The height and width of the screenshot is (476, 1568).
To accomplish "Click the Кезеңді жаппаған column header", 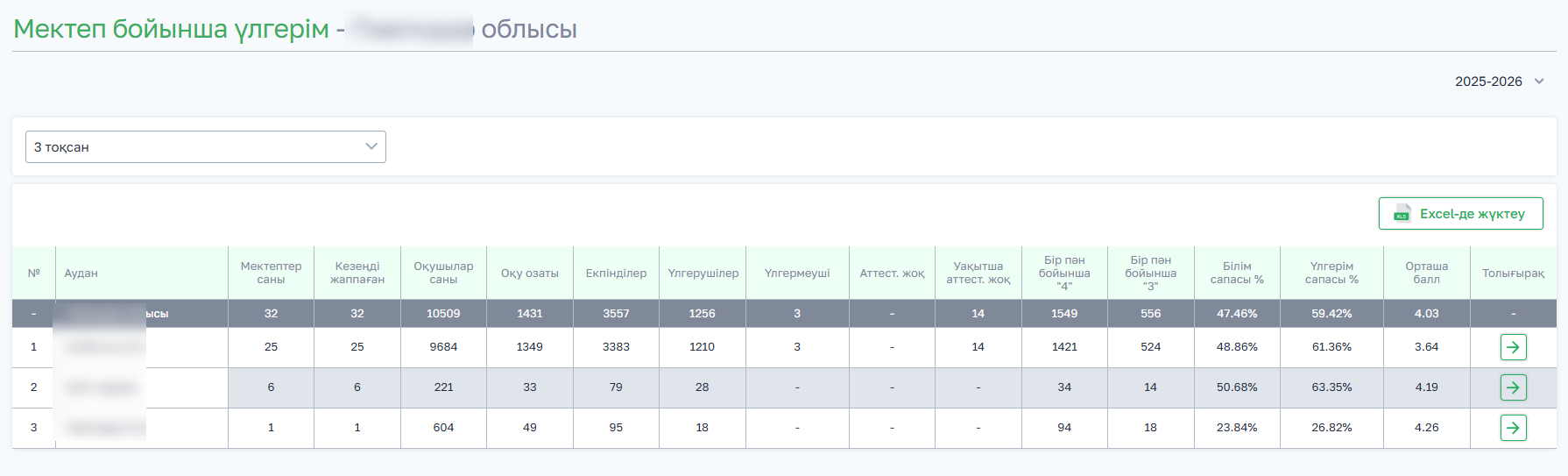I will pyautogui.click(x=357, y=273).
